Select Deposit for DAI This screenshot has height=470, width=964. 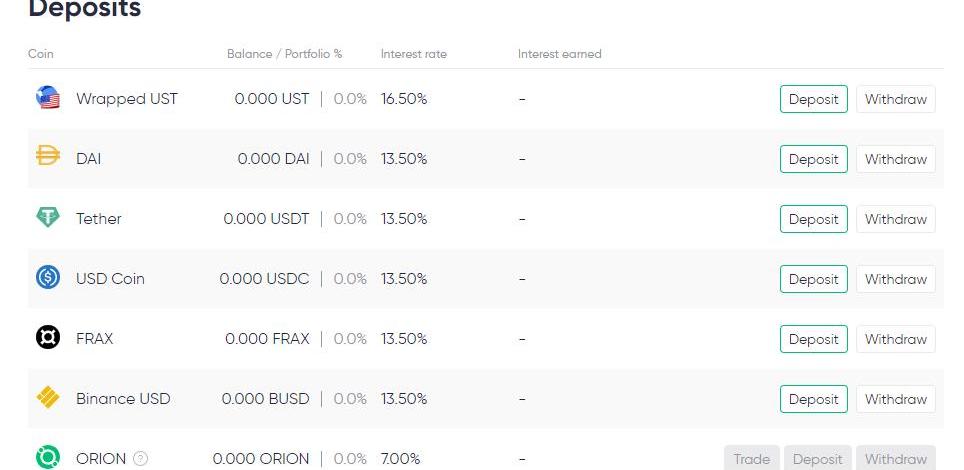813,159
